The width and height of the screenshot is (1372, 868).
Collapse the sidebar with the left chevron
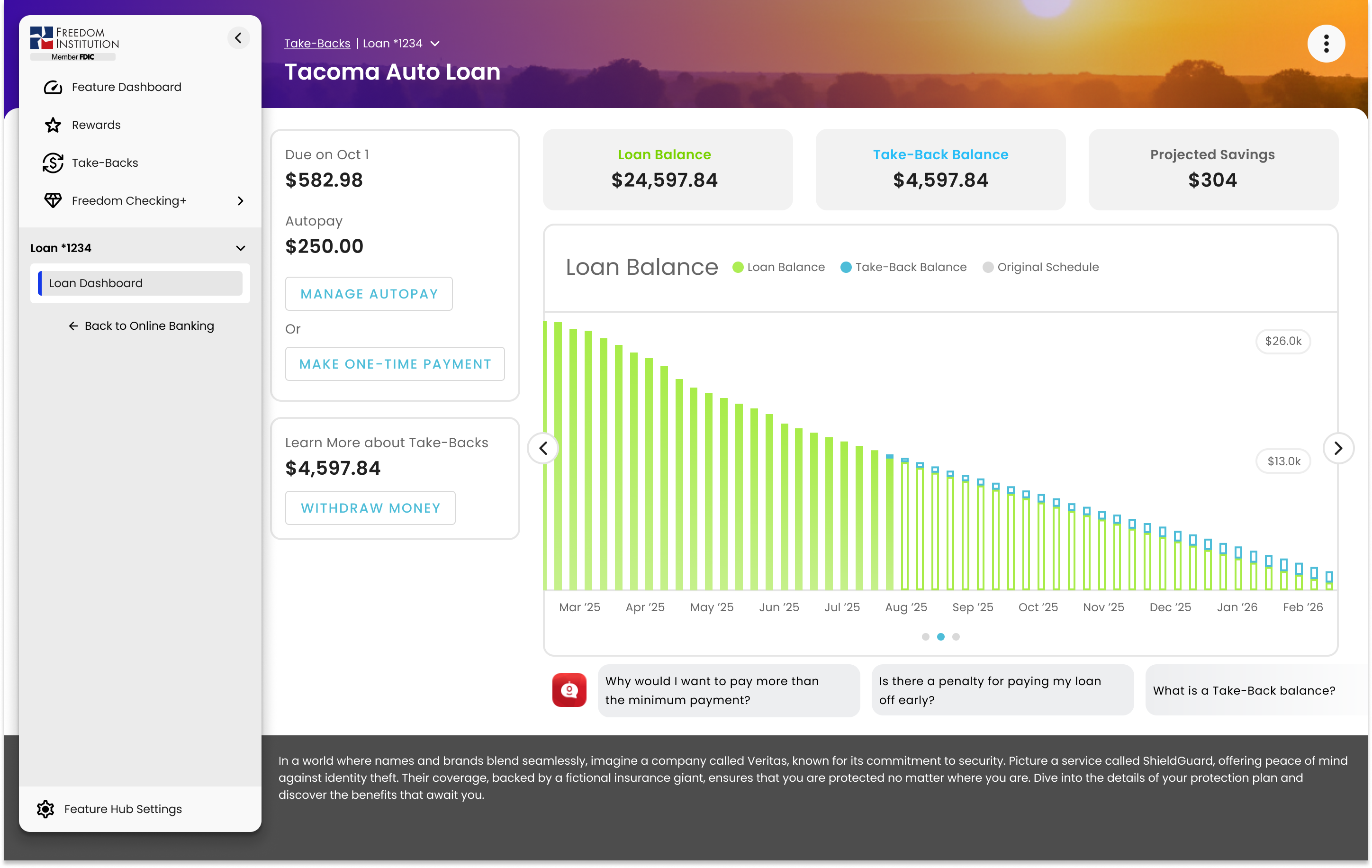point(238,38)
